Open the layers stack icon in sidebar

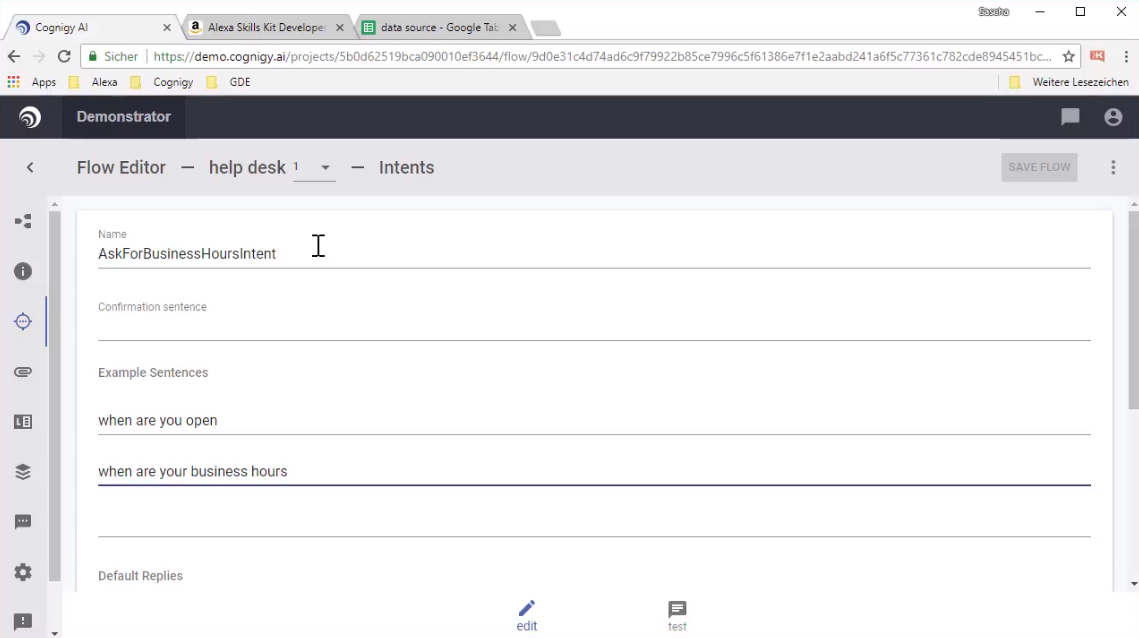point(22,472)
